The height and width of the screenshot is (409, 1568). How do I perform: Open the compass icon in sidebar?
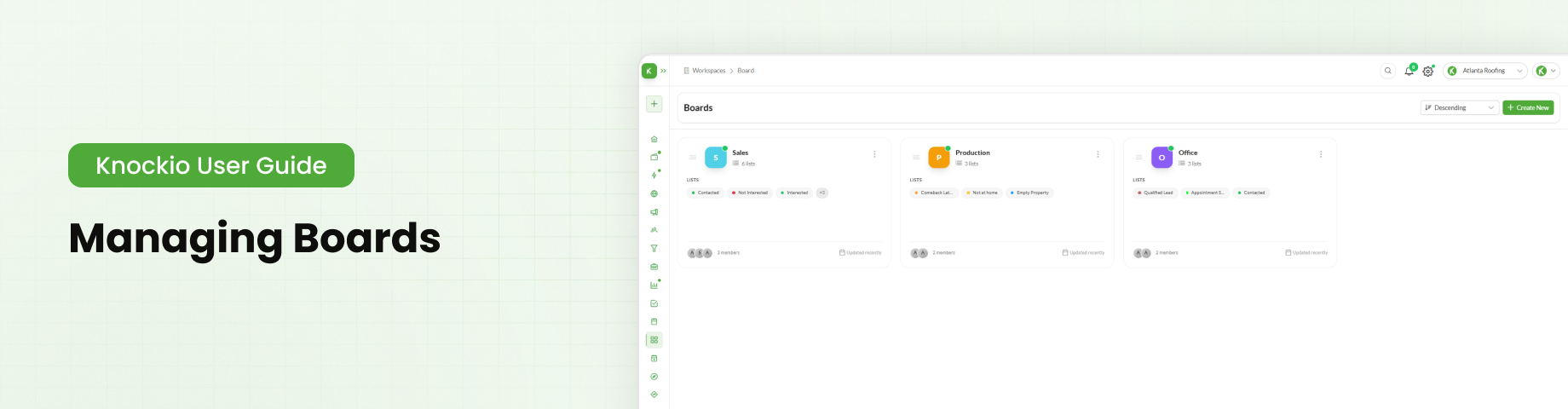pos(654,377)
